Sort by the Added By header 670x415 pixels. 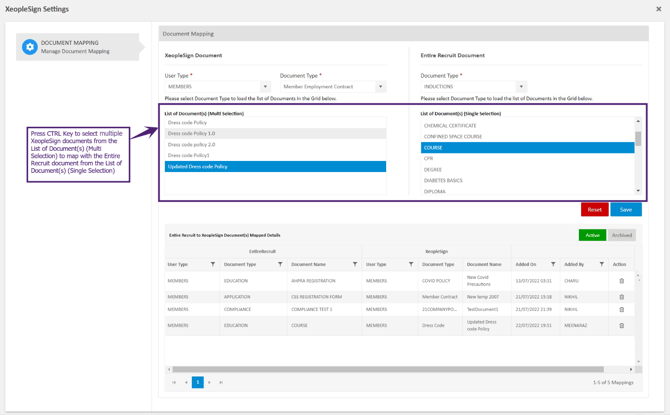pos(574,264)
